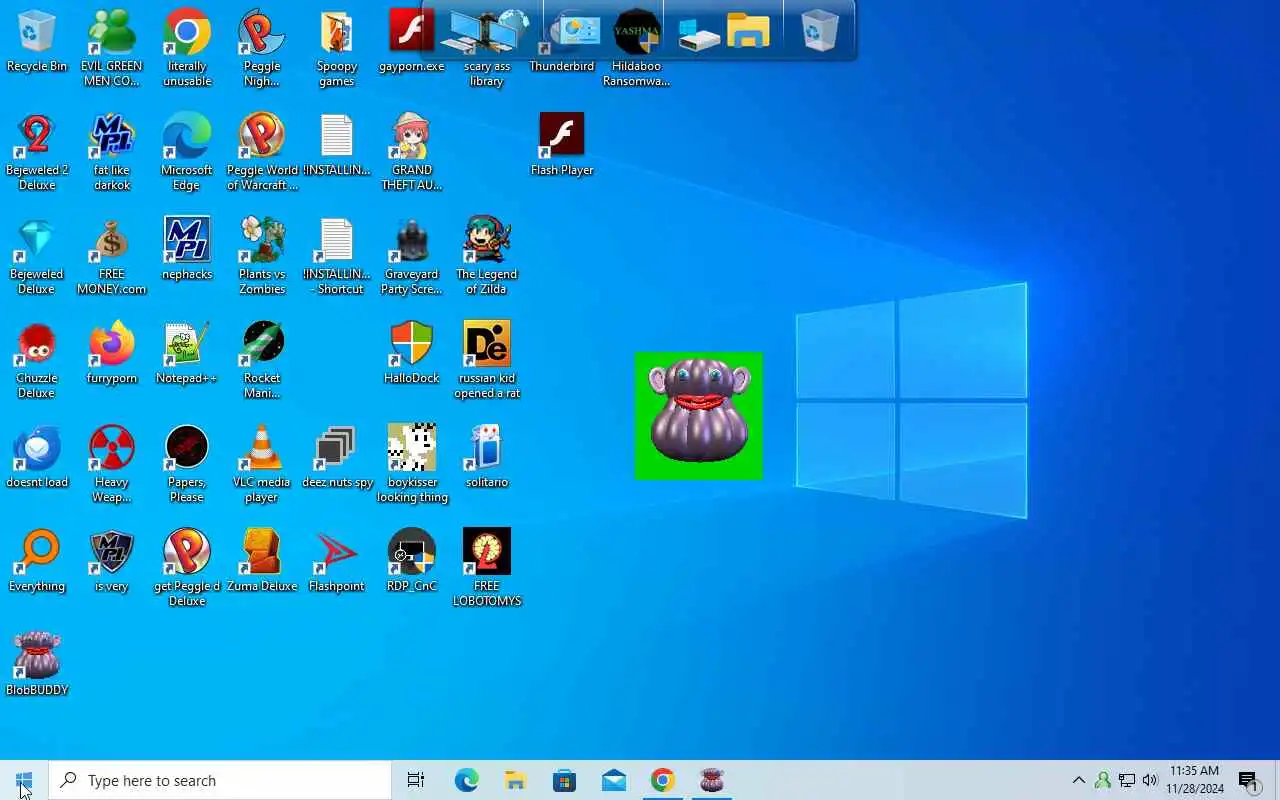Click the green user tray icon

(1103, 780)
